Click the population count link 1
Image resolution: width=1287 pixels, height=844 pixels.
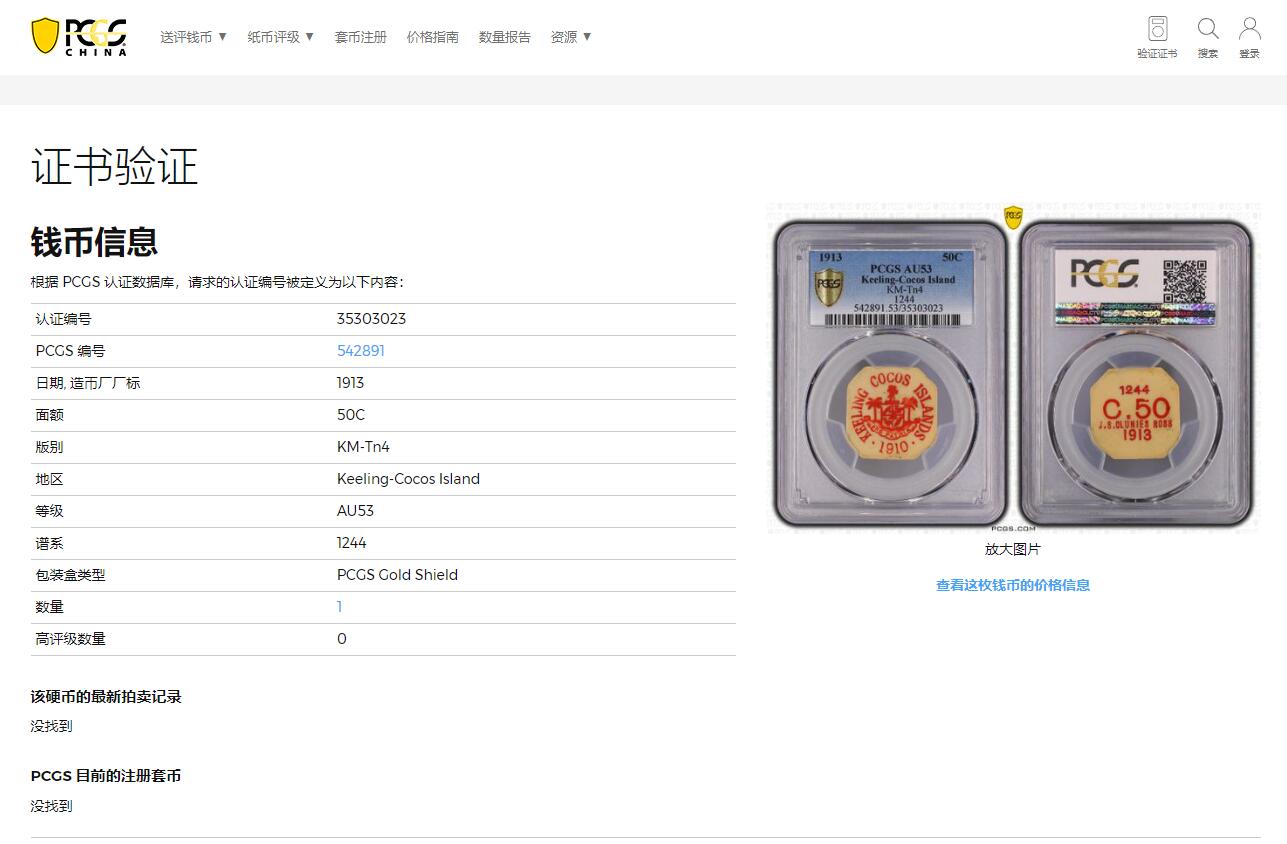[x=340, y=607]
